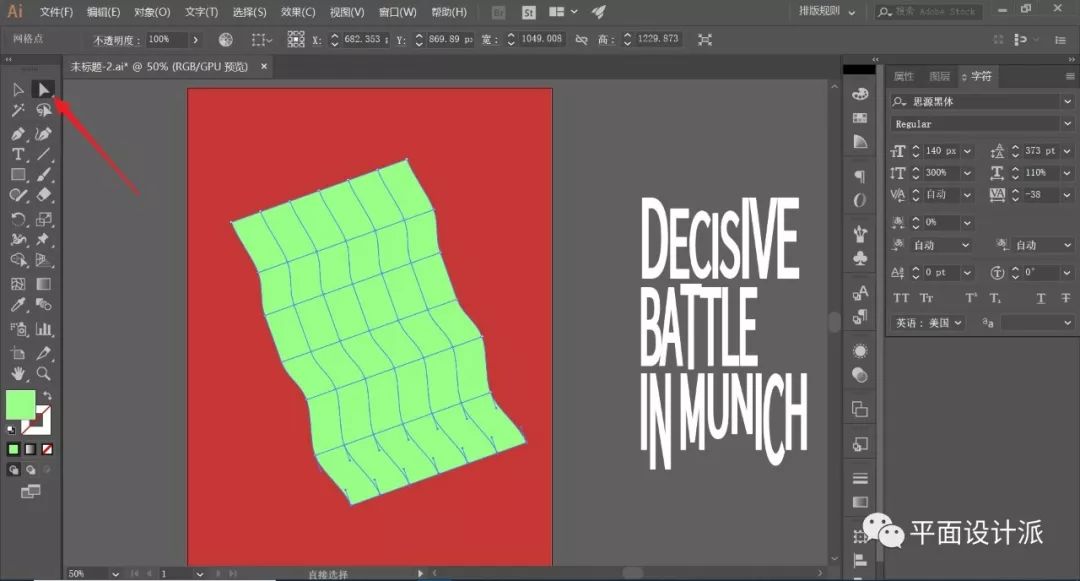1080x581 pixels.
Task: Select the Direct Selection tool
Action: coord(43,90)
